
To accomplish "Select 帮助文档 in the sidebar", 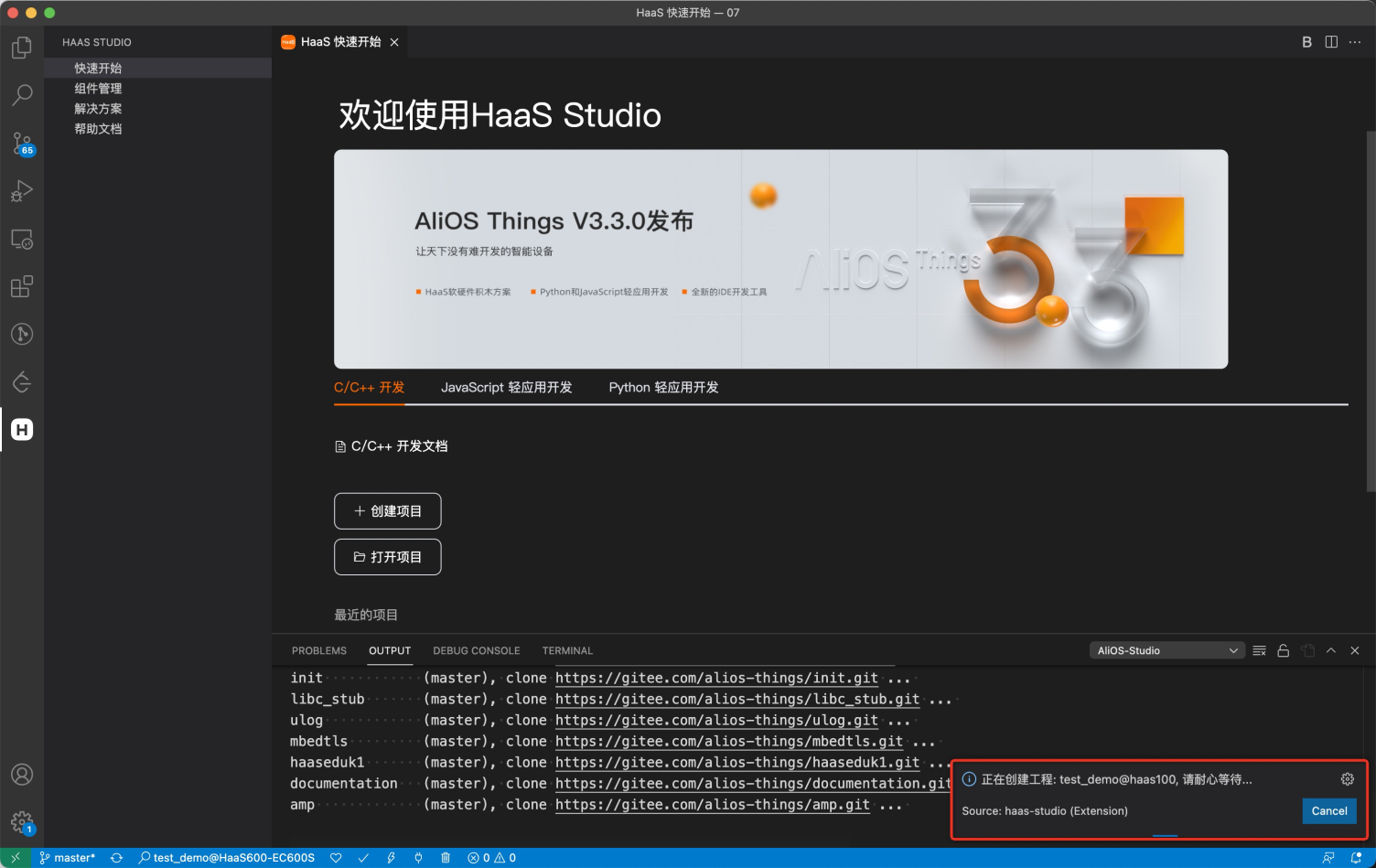I will pos(157,128).
